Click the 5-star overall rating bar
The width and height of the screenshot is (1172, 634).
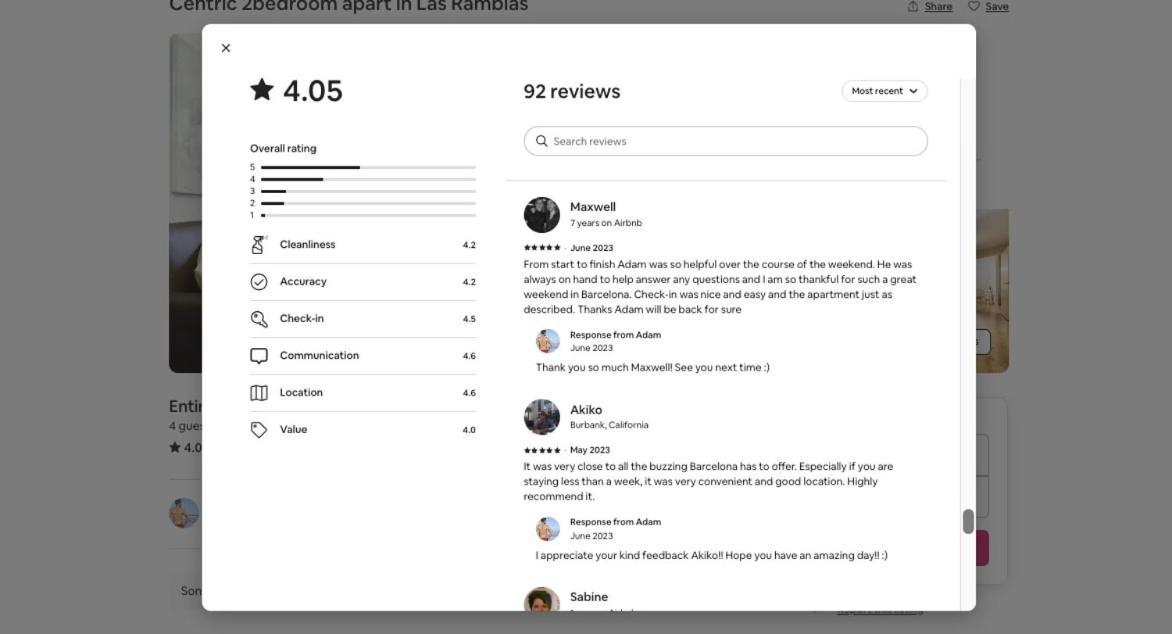pyautogui.click(x=368, y=167)
